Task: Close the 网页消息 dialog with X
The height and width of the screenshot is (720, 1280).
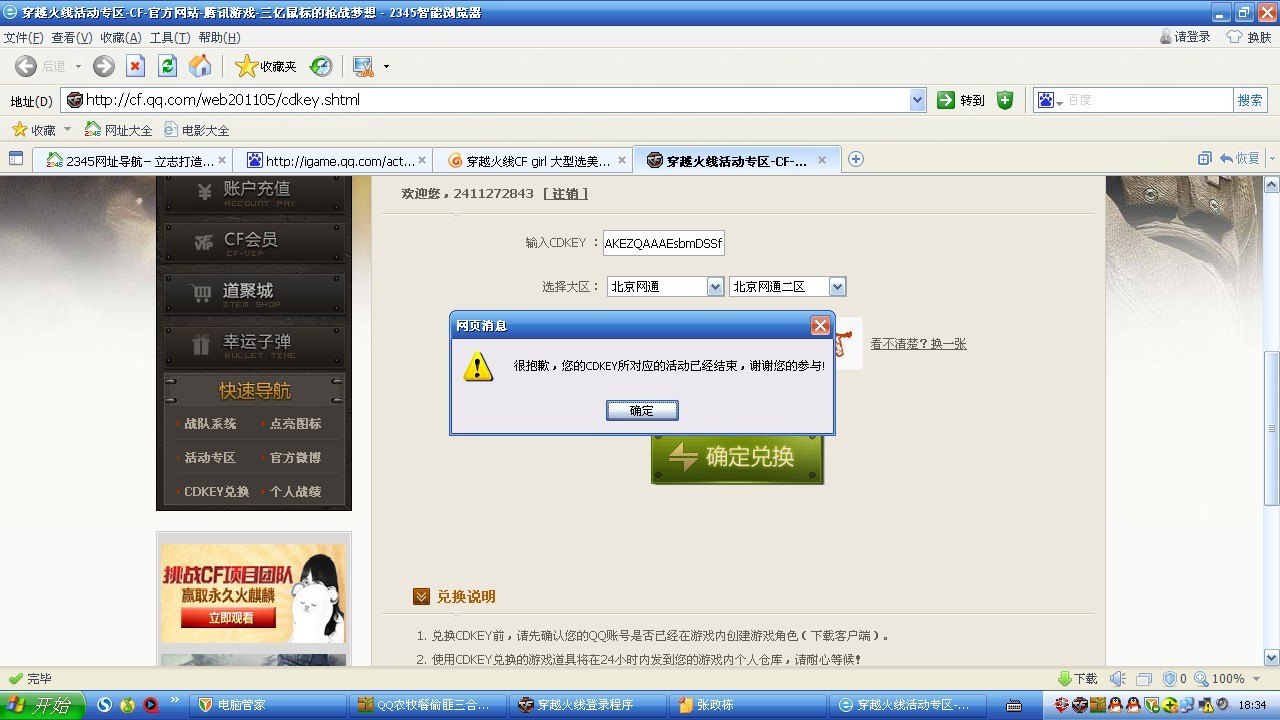Action: pos(820,325)
